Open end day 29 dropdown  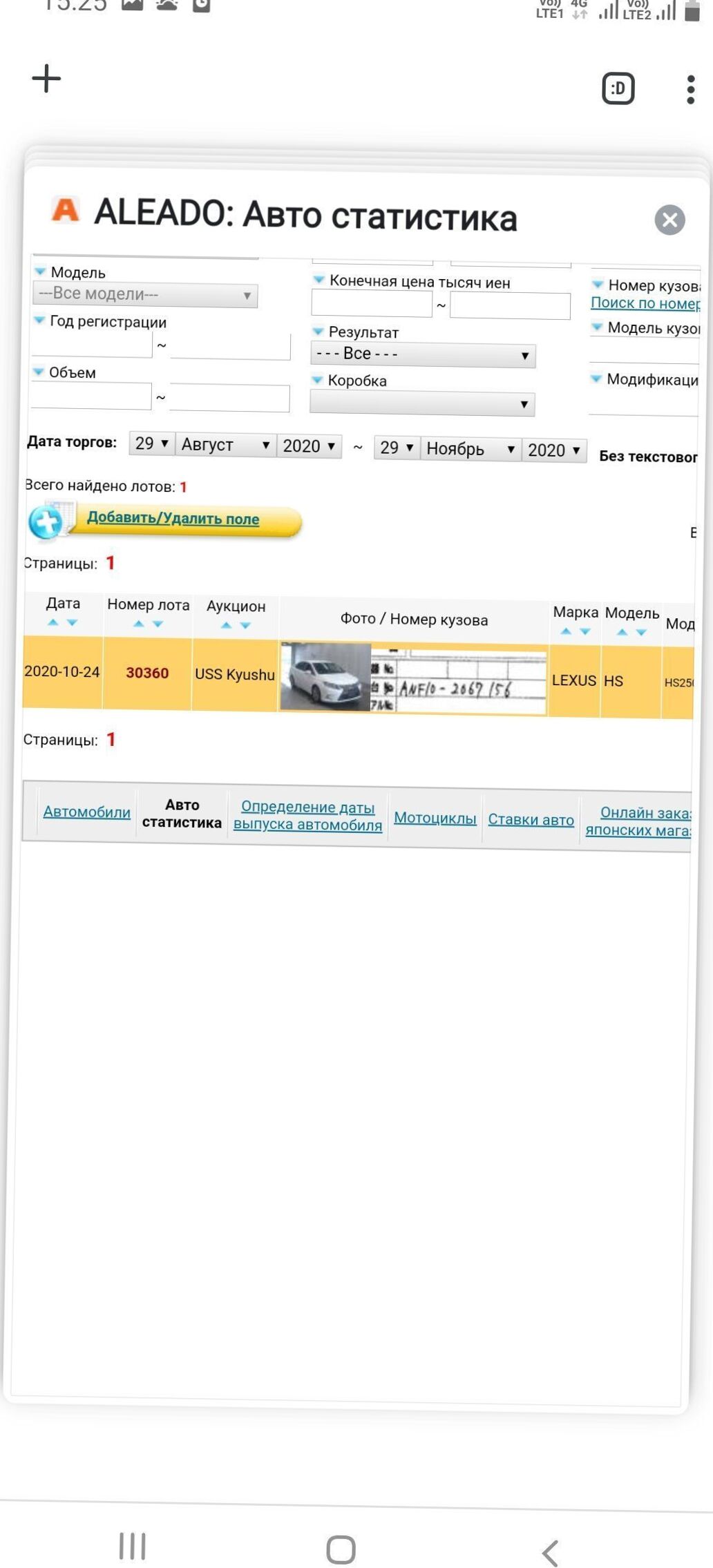pos(396,448)
